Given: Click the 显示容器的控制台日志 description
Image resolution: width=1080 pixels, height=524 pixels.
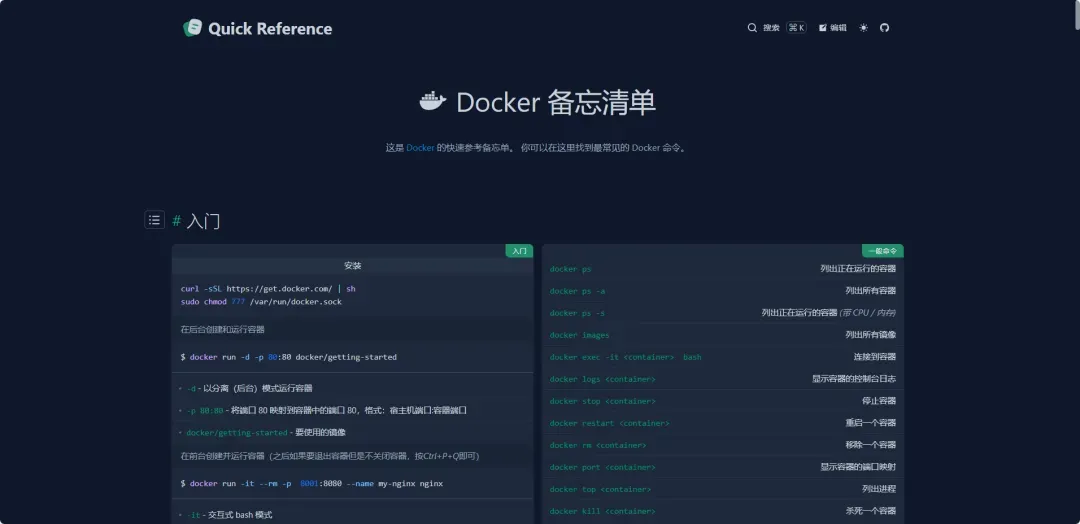Looking at the screenshot, I should [x=854, y=379].
